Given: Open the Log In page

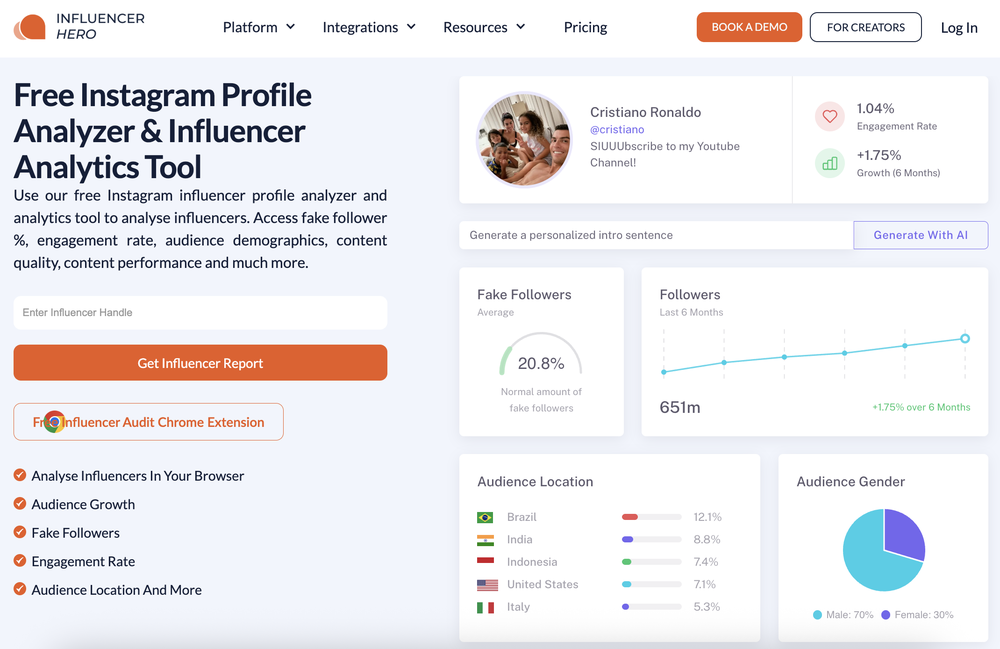Looking at the screenshot, I should click(x=959, y=27).
